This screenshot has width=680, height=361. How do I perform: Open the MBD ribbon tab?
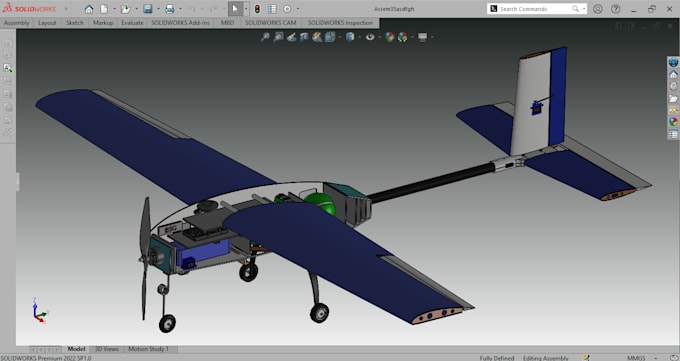[x=227, y=23]
